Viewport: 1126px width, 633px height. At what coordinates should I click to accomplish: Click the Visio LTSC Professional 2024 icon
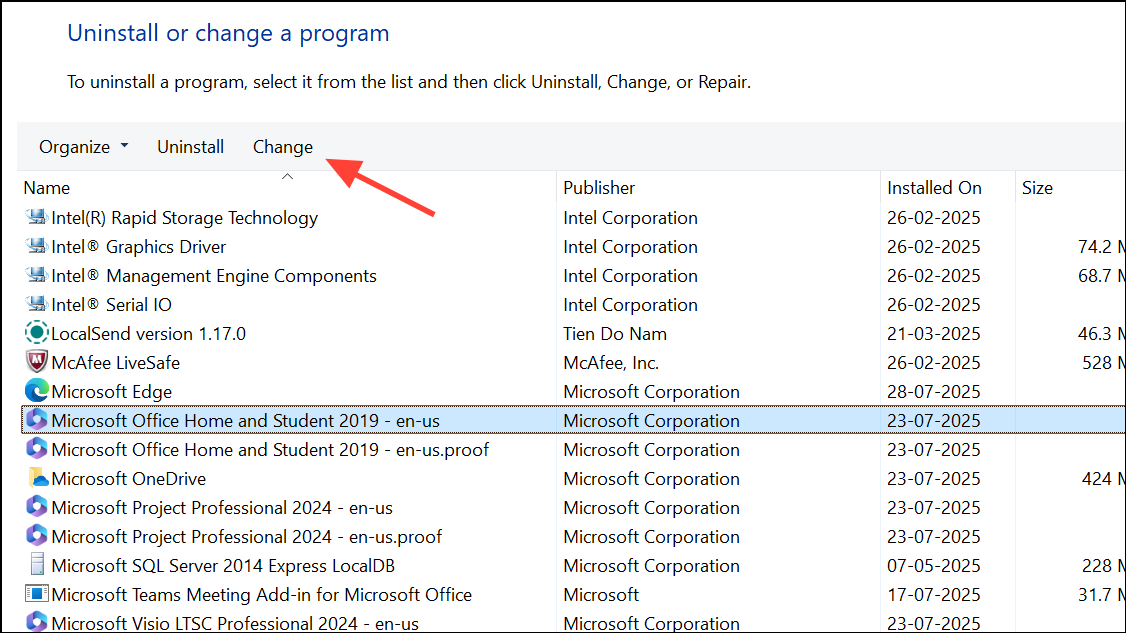point(37,622)
